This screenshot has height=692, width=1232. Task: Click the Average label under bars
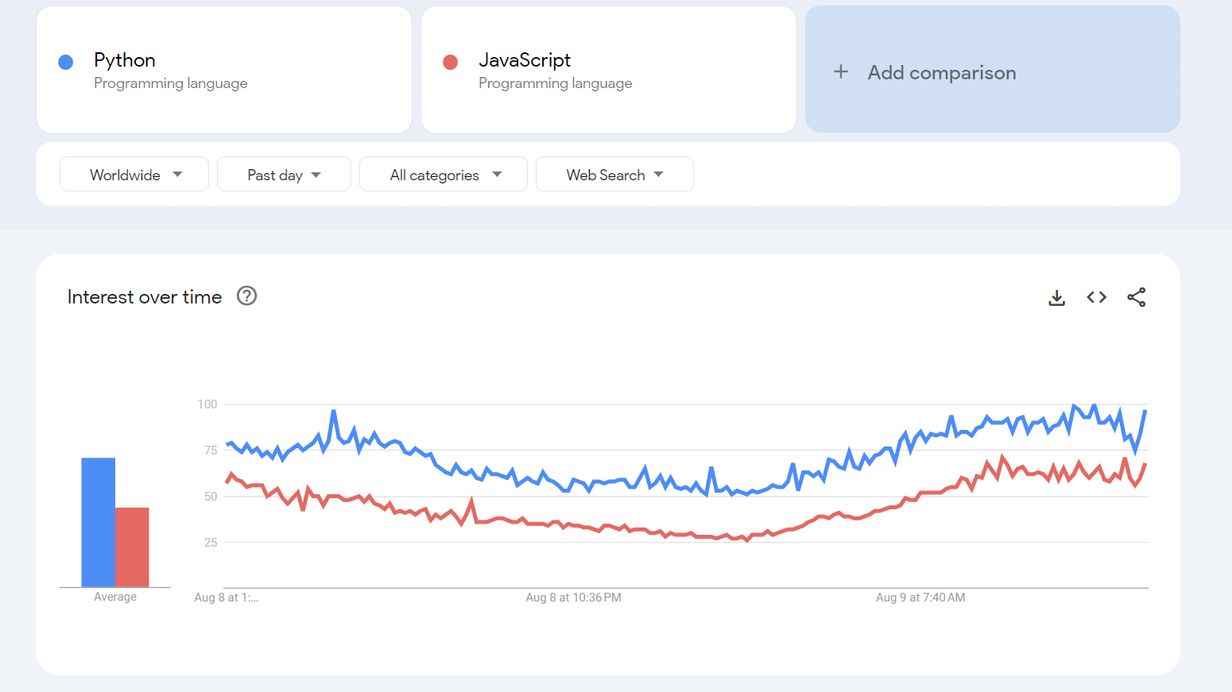pyautogui.click(x=115, y=597)
